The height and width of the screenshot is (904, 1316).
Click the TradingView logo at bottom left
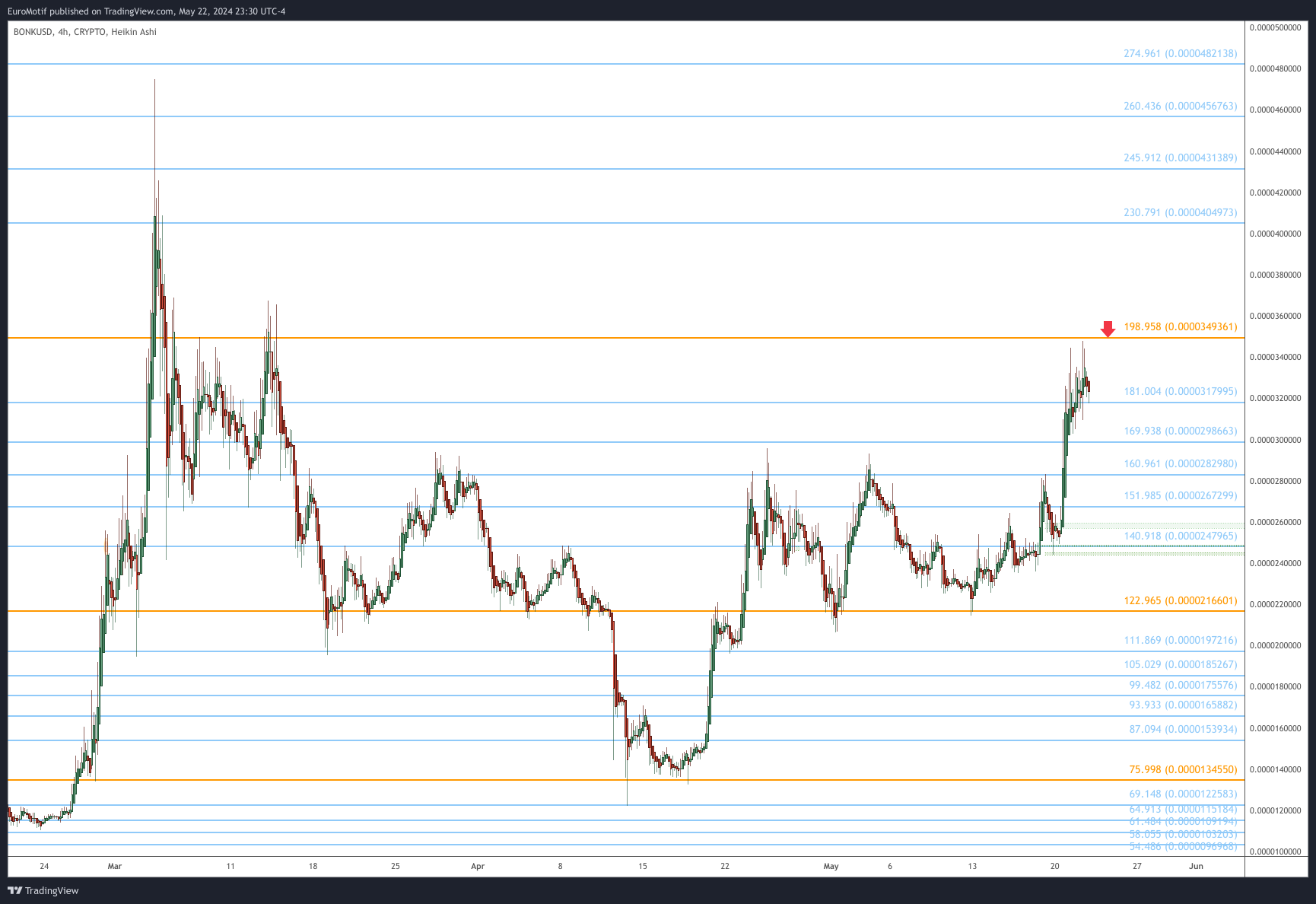click(43, 890)
